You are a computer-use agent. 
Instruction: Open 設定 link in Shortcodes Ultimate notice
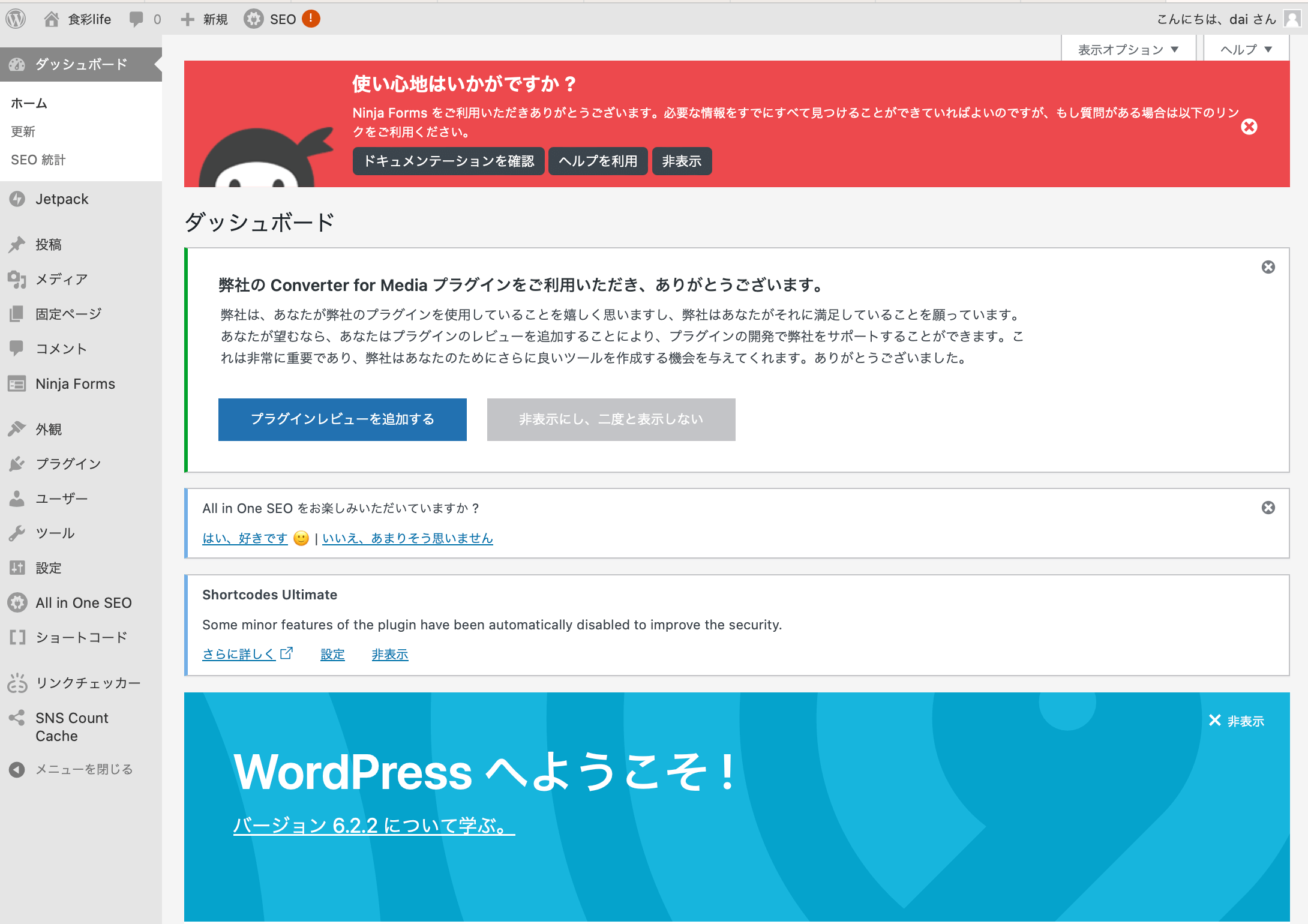(332, 654)
